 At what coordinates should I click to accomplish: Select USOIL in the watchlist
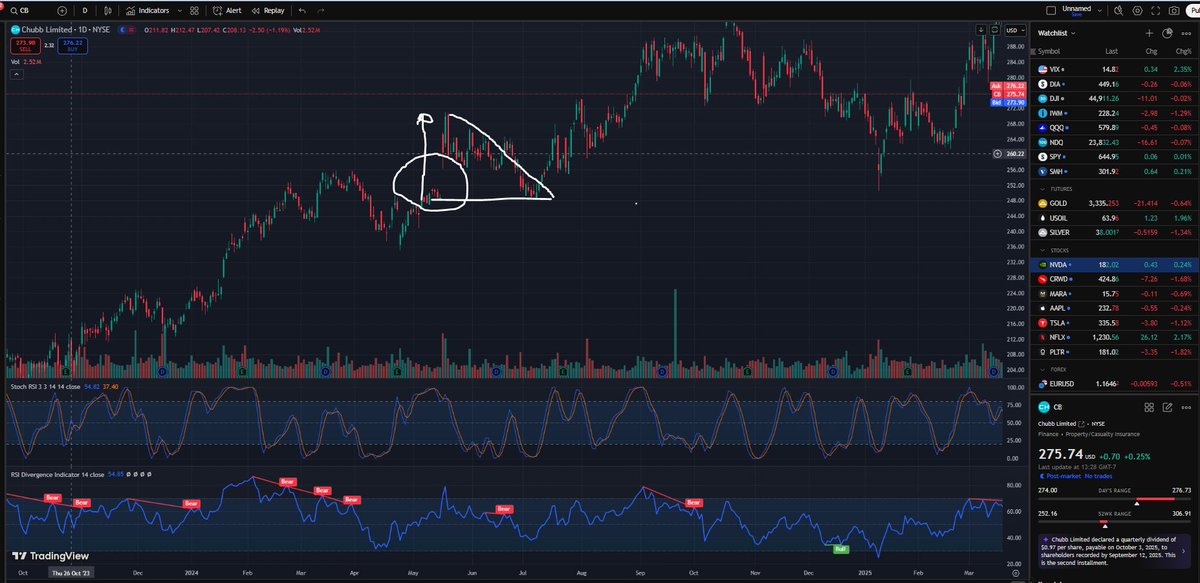pos(1115,217)
